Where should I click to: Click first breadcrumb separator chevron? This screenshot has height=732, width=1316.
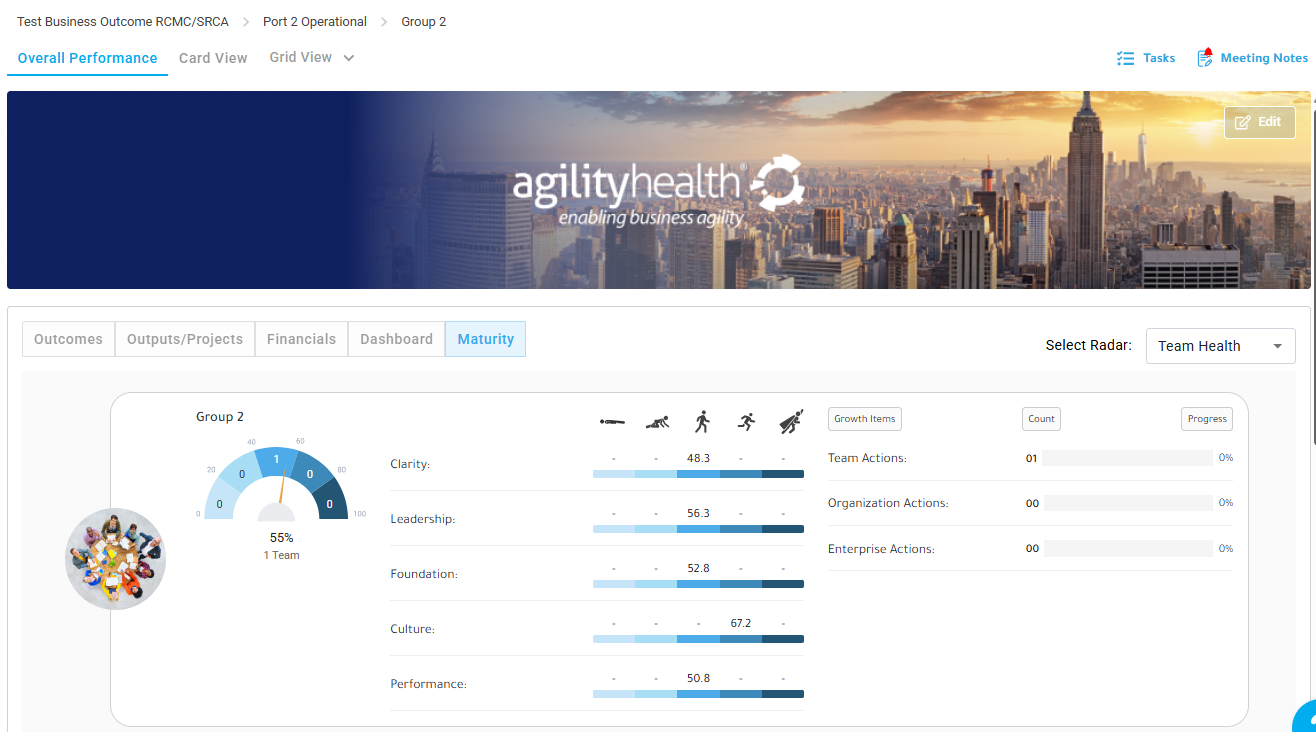pyautogui.click(x=246, y=22)
